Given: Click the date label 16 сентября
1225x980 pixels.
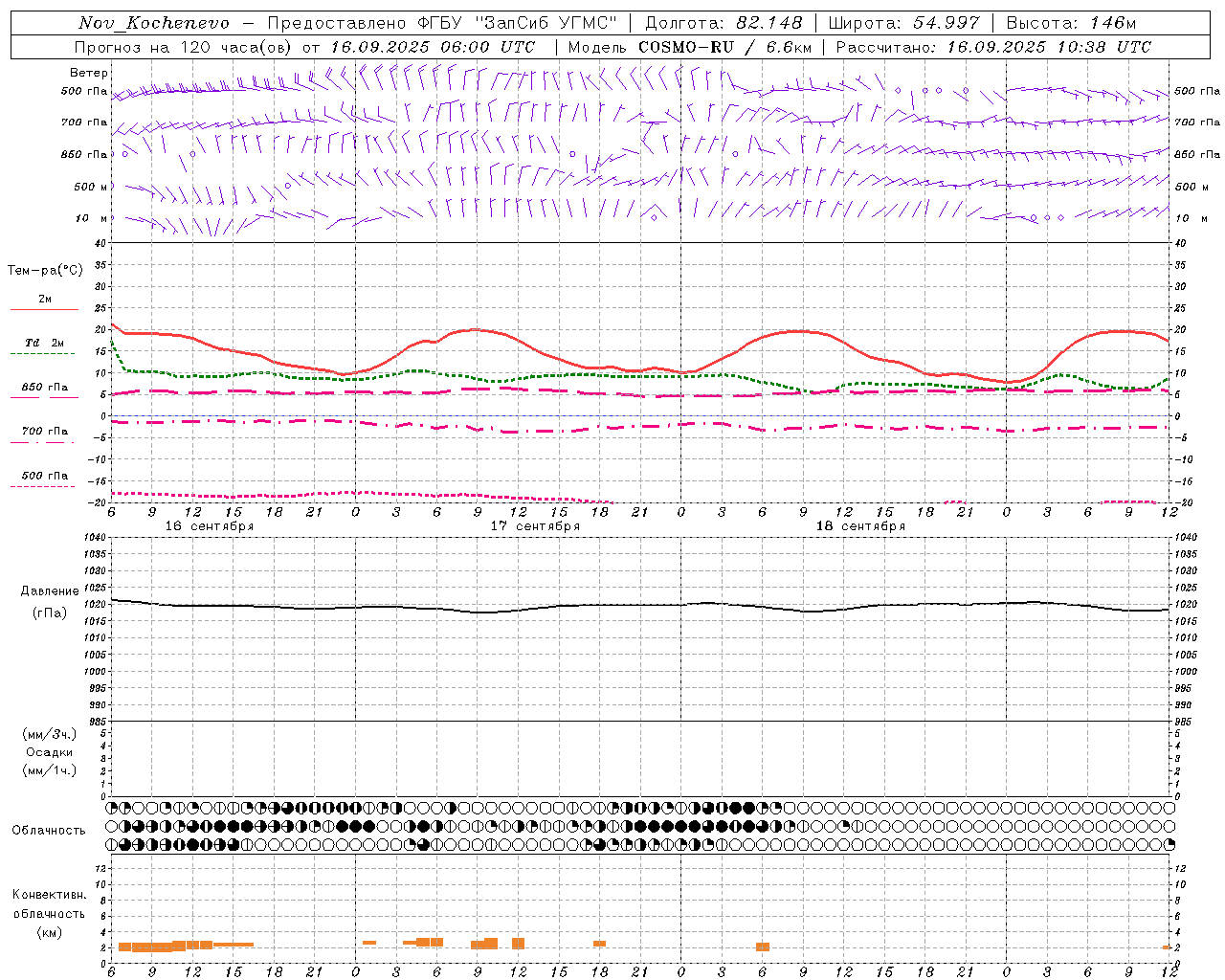Looking at the screenshot, I should click(210, 526).
